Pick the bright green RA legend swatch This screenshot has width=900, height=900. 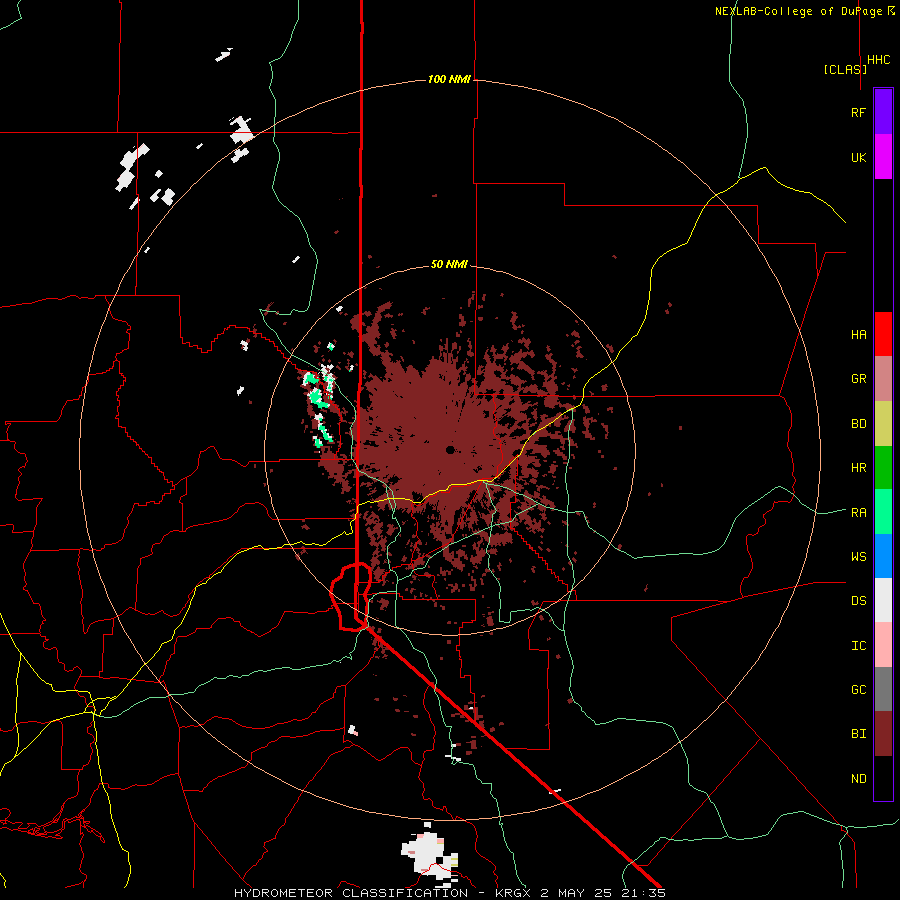click(883, 512)
